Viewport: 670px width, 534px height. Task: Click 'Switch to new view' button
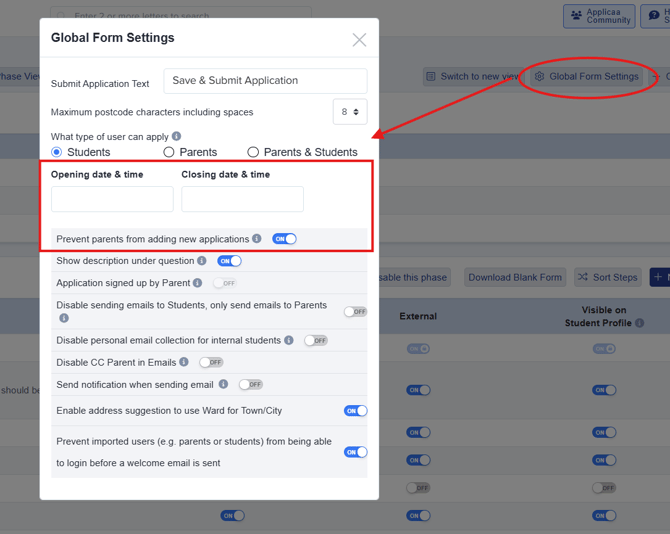pyautogui.click(x=472, y=76)
